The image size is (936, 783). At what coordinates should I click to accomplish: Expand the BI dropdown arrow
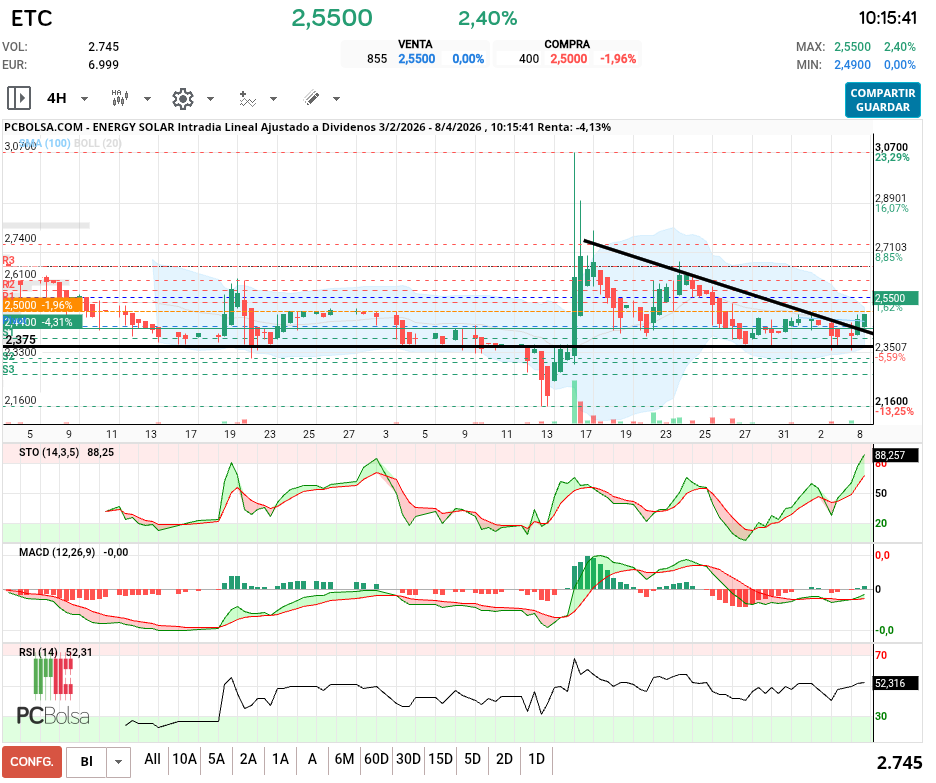118,762
